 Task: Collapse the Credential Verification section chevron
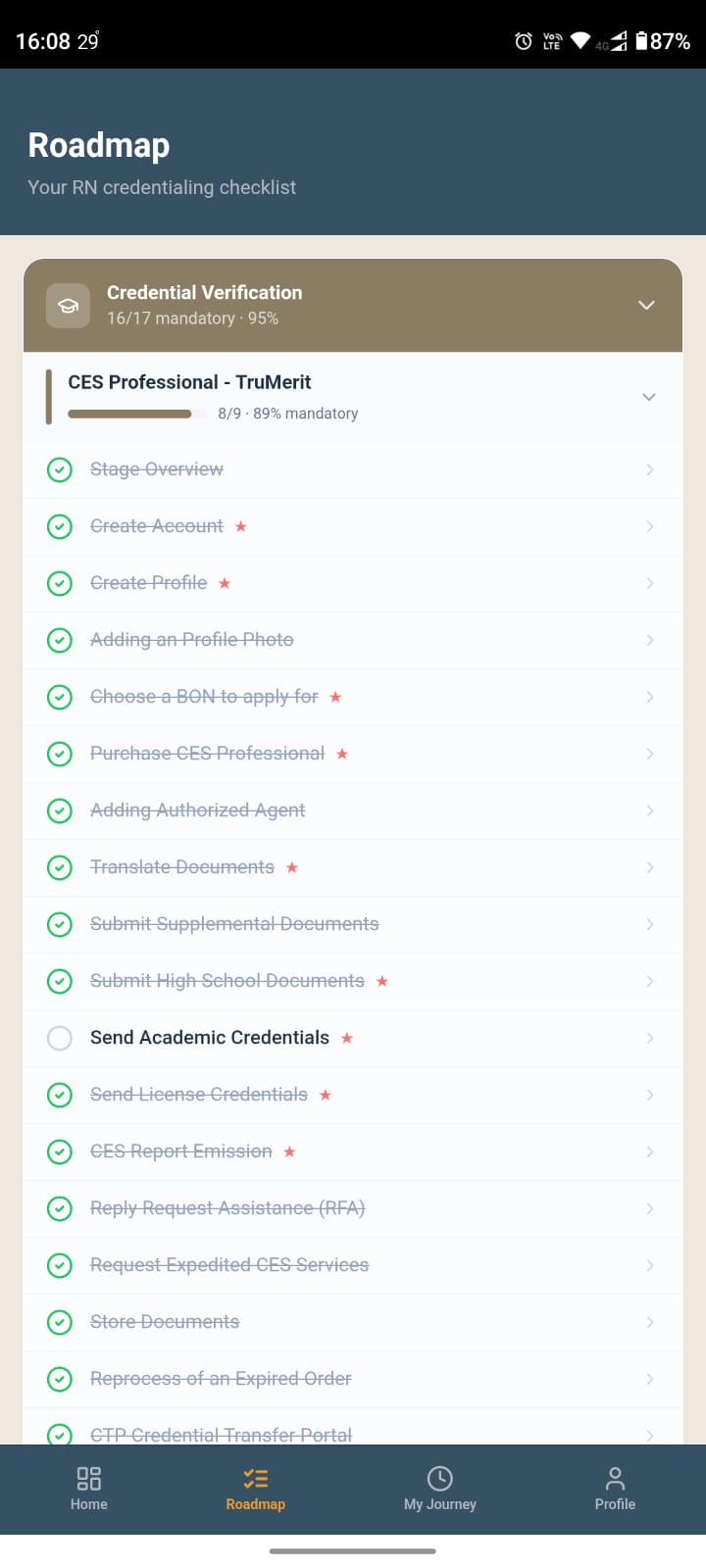pyautogui.click(x=646, y=306)
